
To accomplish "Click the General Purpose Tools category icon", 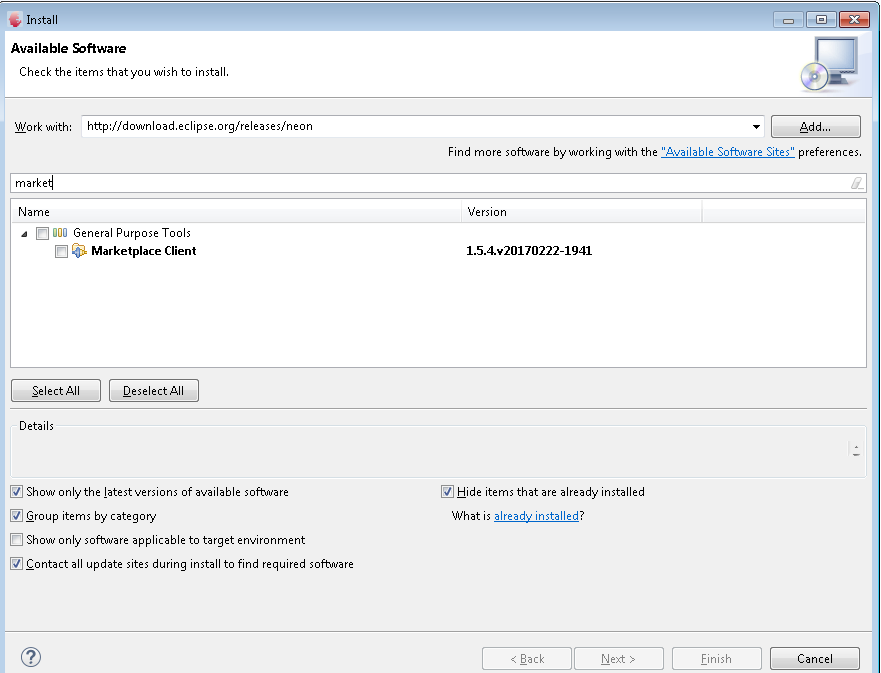I will [59, 232].
